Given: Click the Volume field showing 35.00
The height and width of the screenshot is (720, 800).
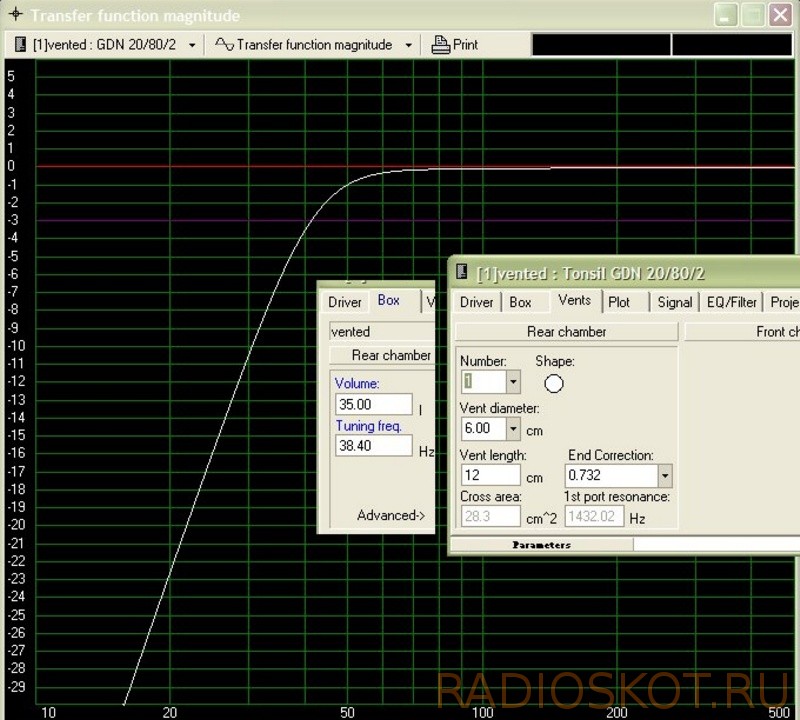Looking at the screenshot, I should pyautogui.click(x=373, y=404).
